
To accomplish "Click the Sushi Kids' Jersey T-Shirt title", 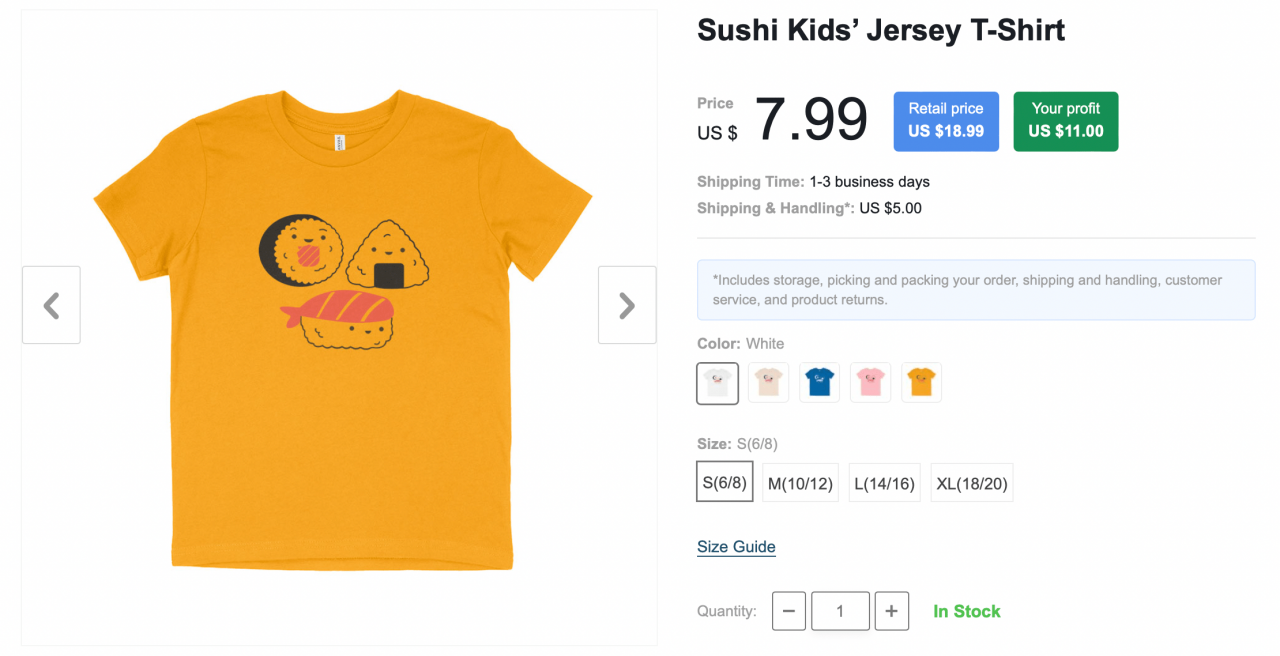I will click(881, 30).
